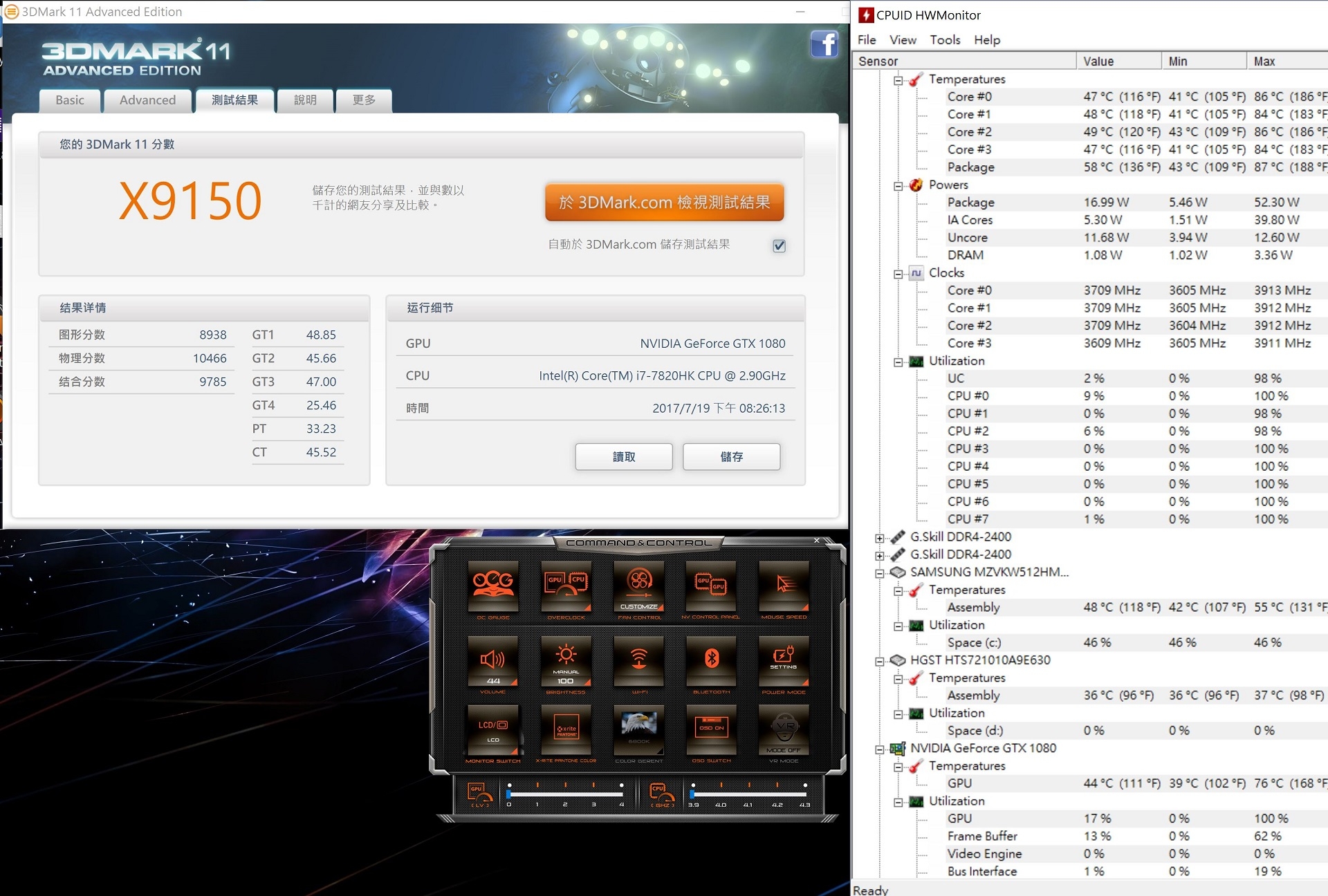This screenshot has width=1328, height=896.
Task: Collapse the Clocks section in HWMonitor
Action: 898,274
